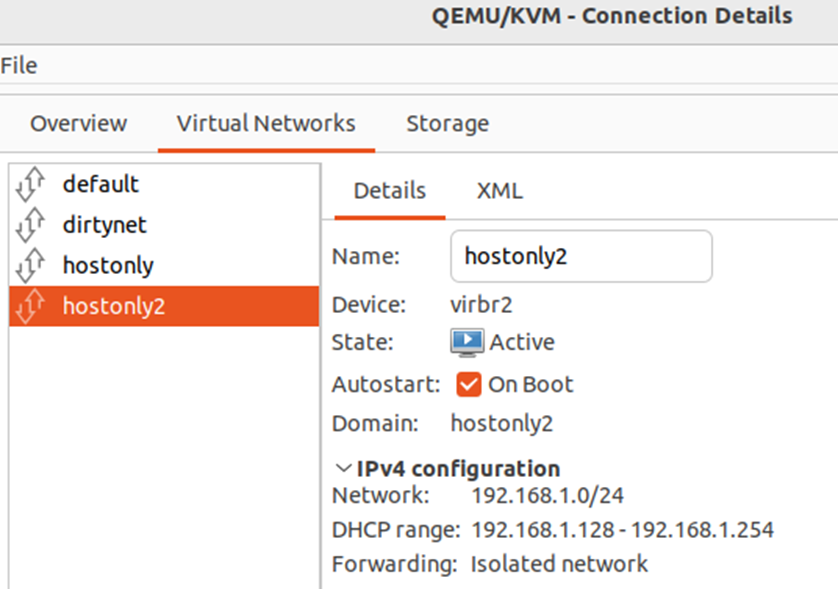
Task: Stay on the Virtual Networks tab
Action: [x=266, y=123]
